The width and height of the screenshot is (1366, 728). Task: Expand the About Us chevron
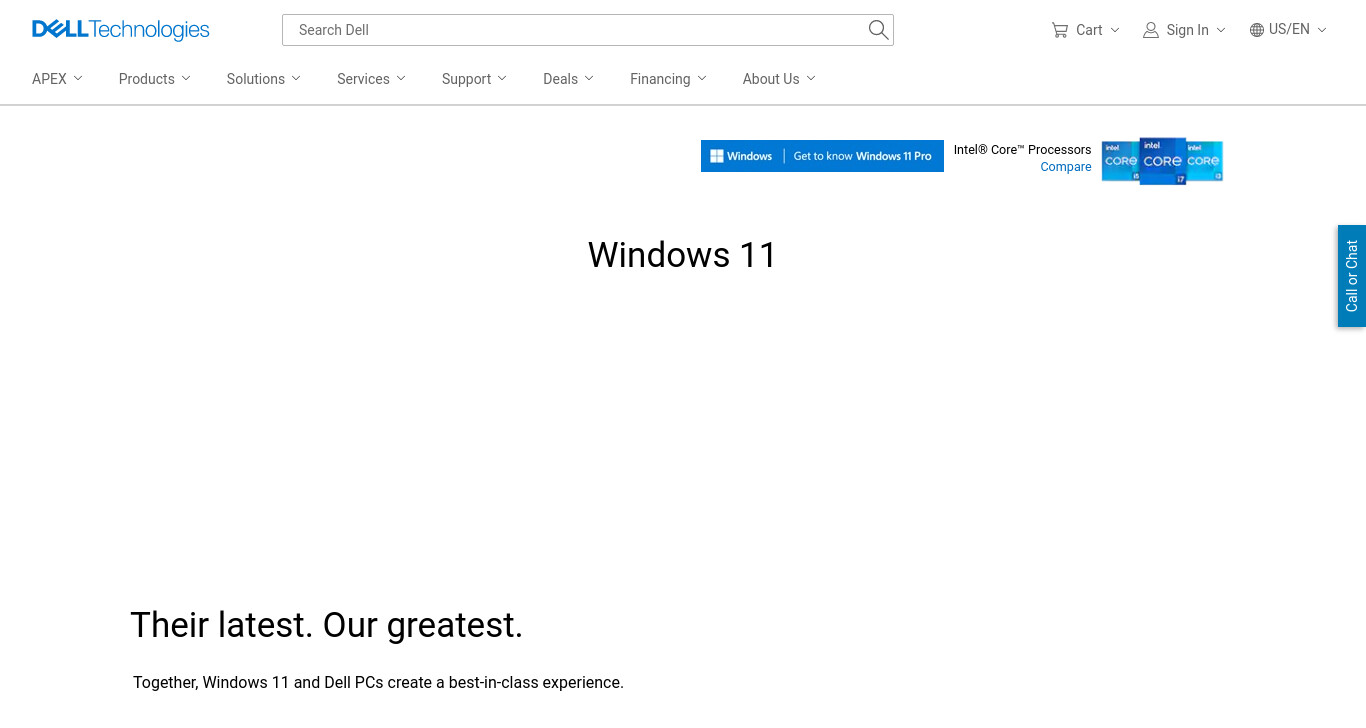click(x=811, y=78)
